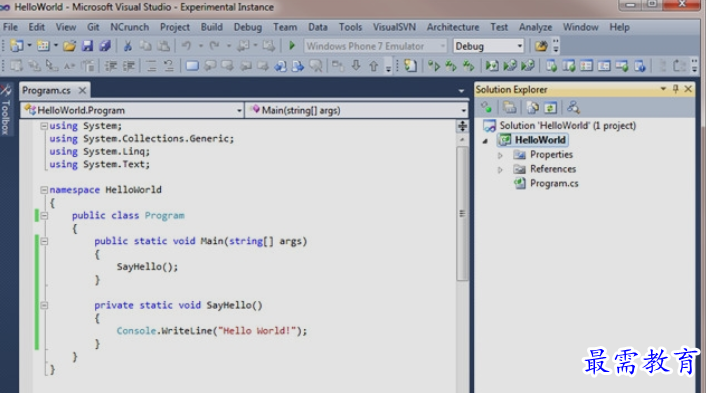The image size is (706, 393).
Task: Click the Redo arrow icon
Action: coord(214,46)
